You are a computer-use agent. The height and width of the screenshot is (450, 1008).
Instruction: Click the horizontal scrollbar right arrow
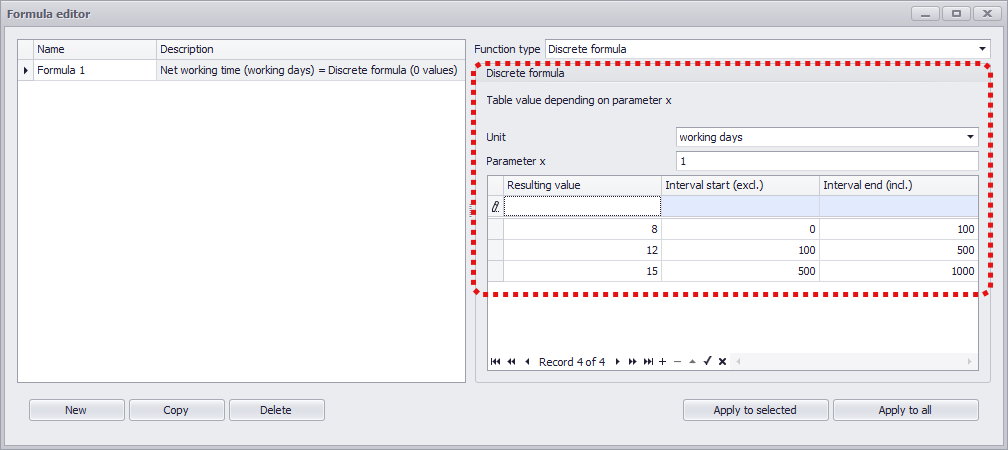click(x=970, y=362)
